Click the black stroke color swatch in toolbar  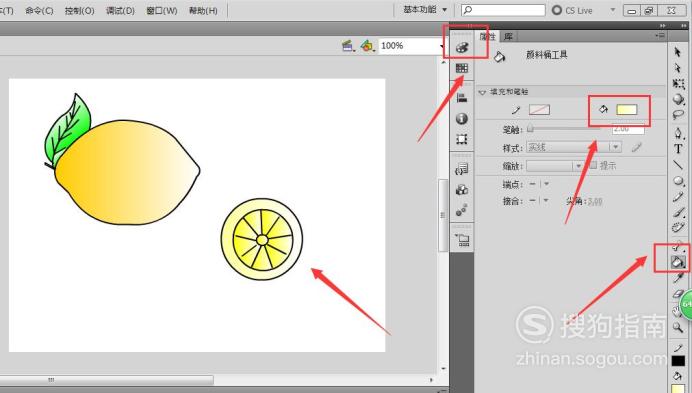(678, 361)
